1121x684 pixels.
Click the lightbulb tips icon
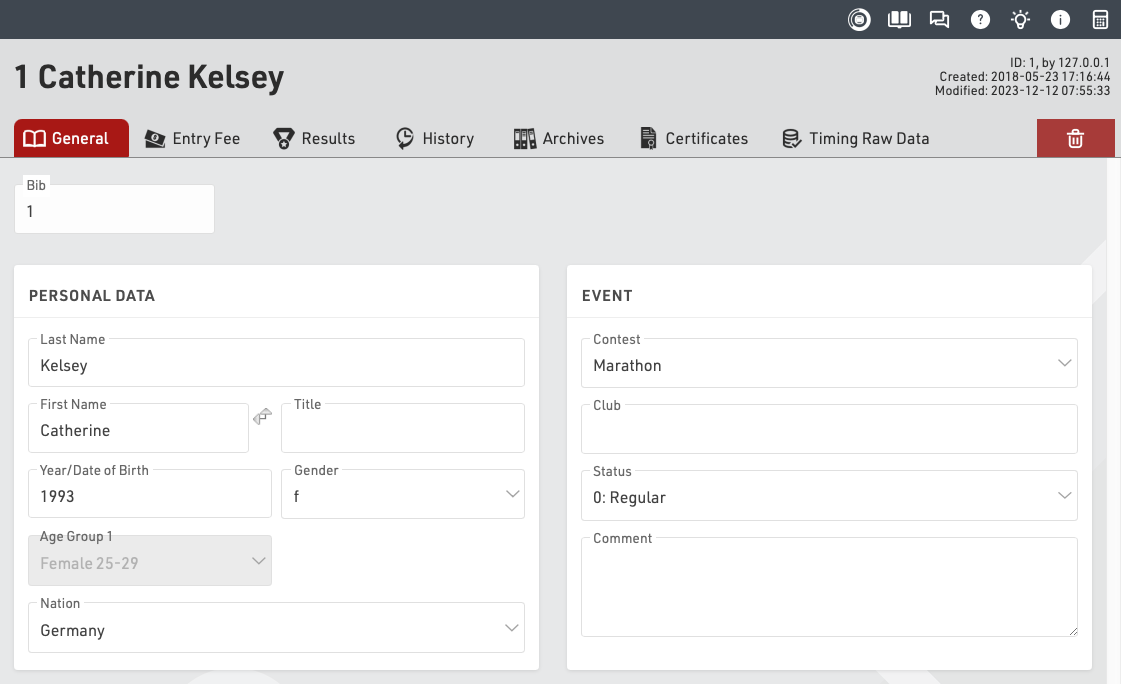click(x=1020, y=19)
